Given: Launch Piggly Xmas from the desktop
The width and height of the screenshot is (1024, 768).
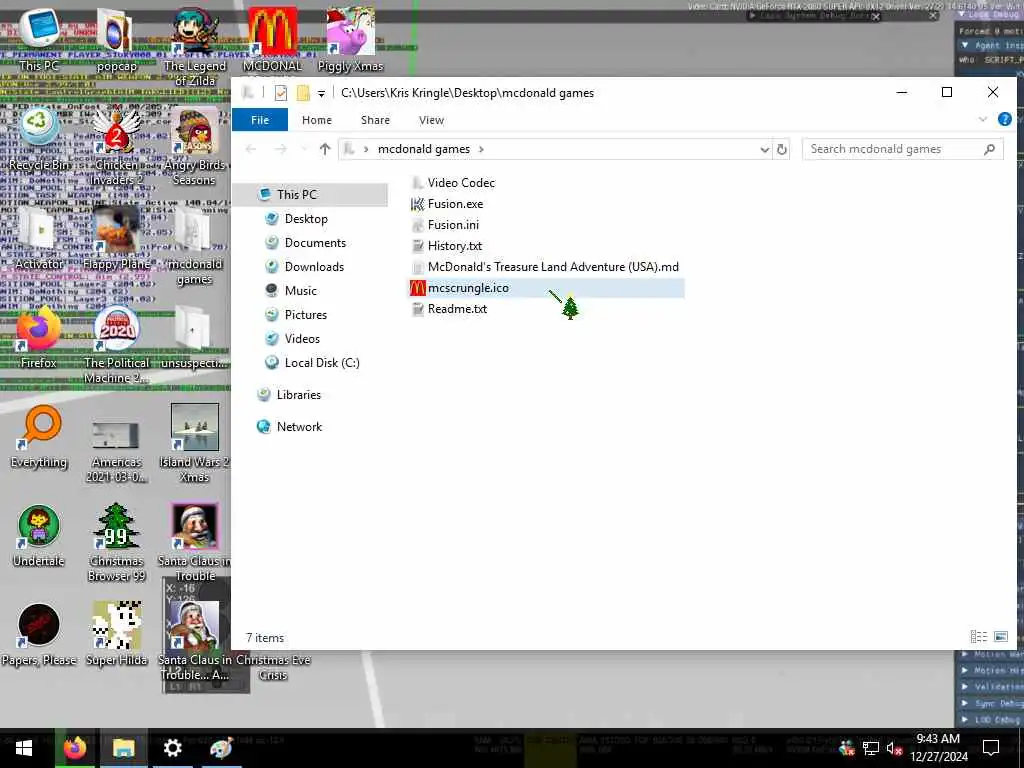Looking at the screenshot, I should pos(350,39).
